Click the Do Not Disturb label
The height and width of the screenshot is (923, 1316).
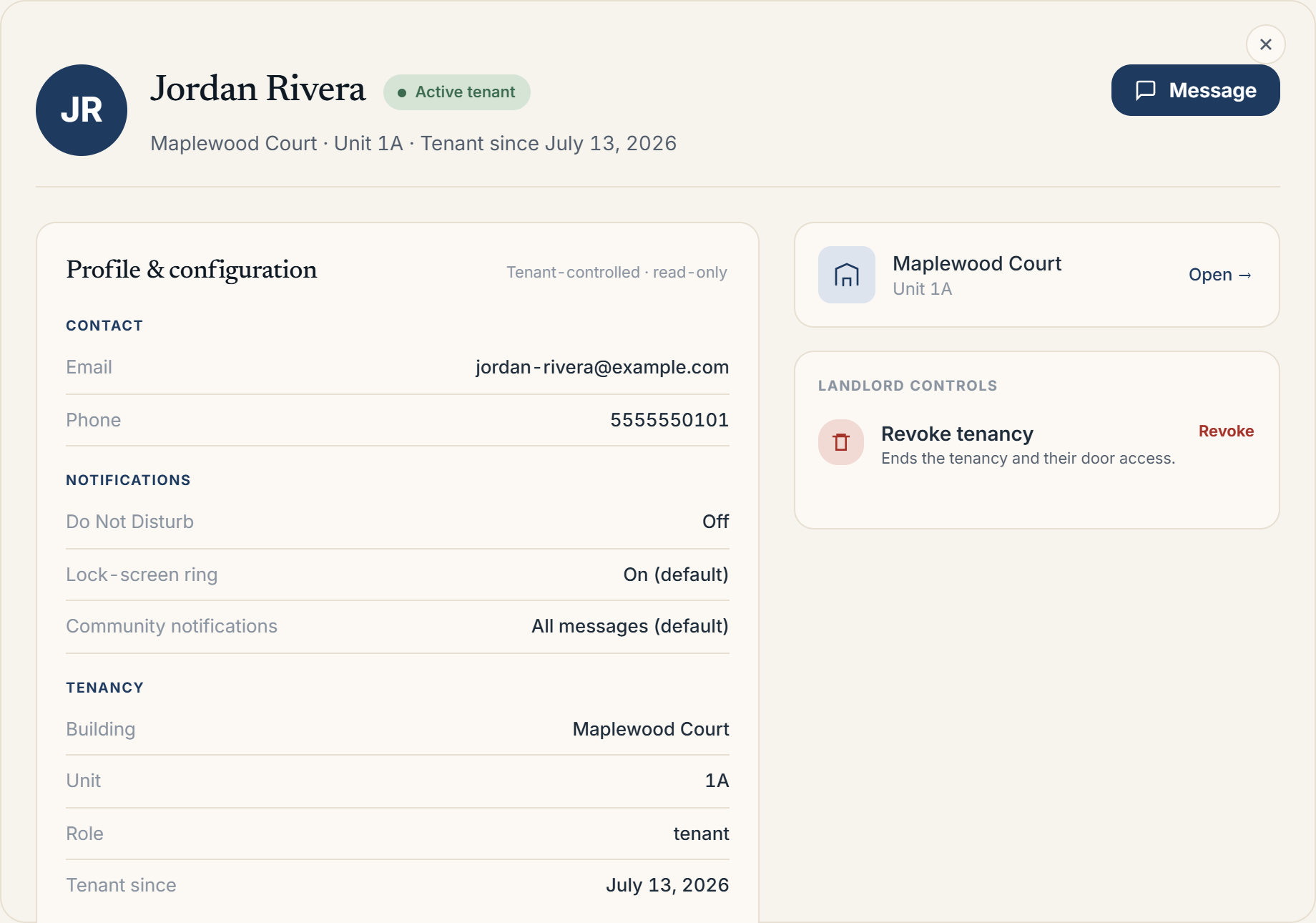click(130, 522)
